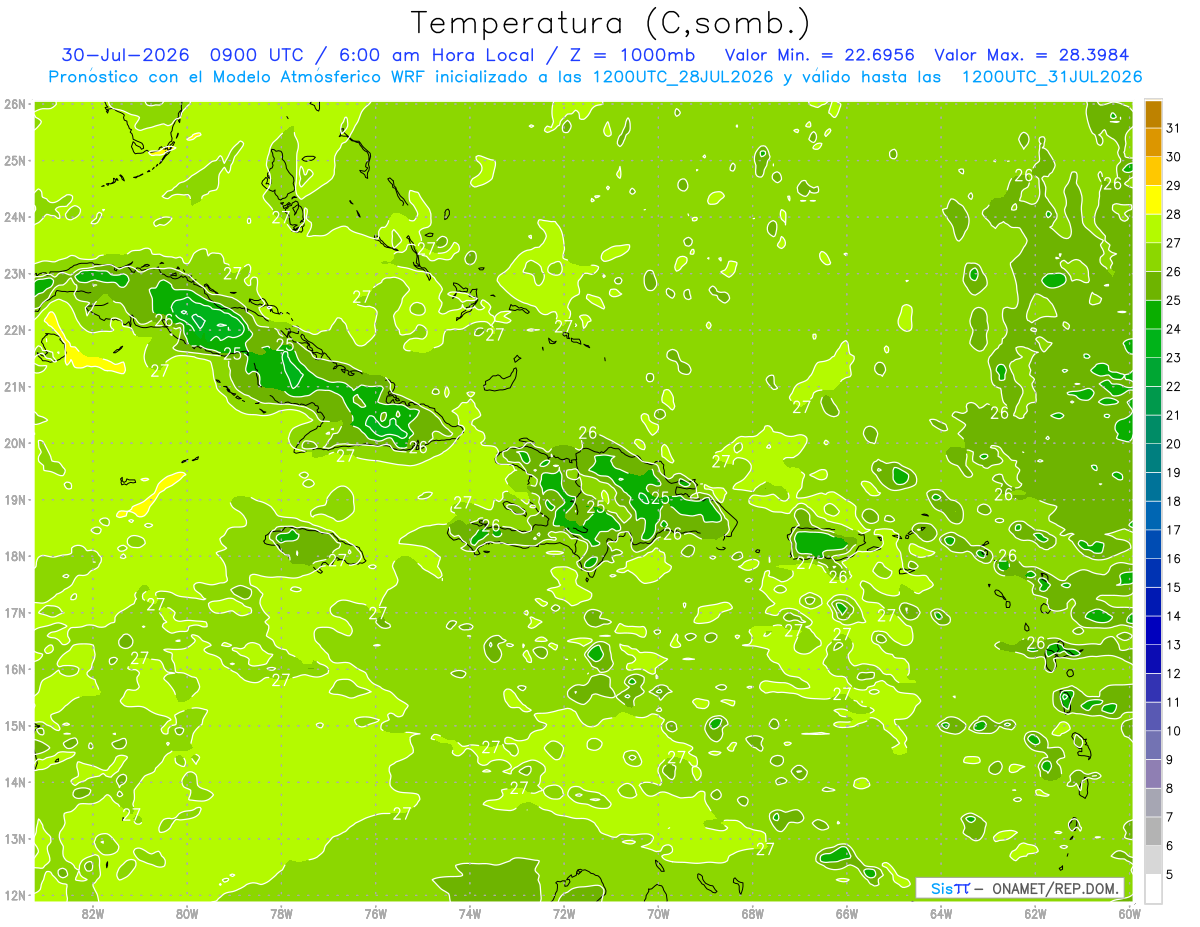
Task: Click the orange colorbar segment between 30 and 31
Action: tap(1153, 142)
